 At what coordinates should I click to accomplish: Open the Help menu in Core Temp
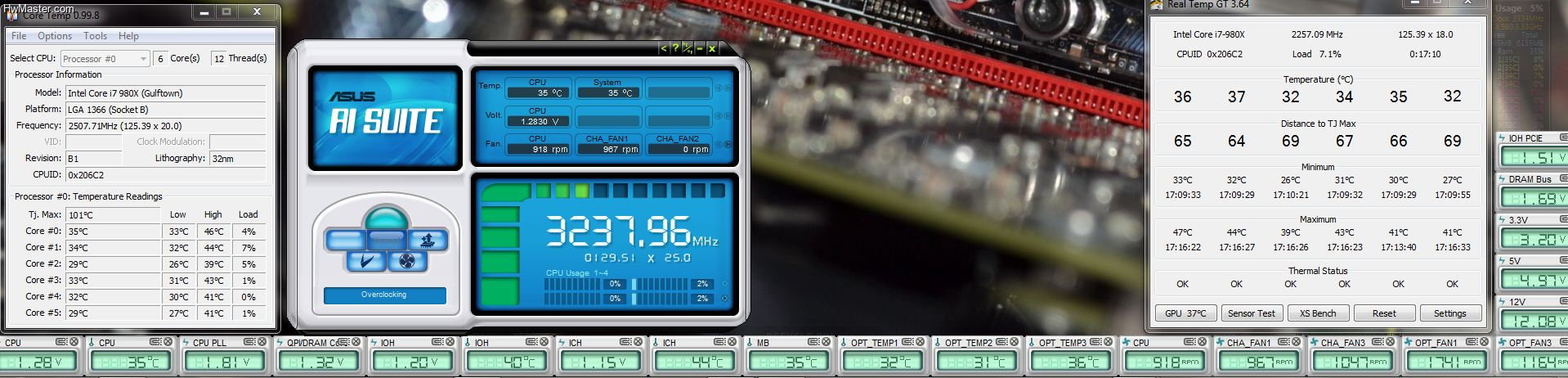tap(128, 36)
